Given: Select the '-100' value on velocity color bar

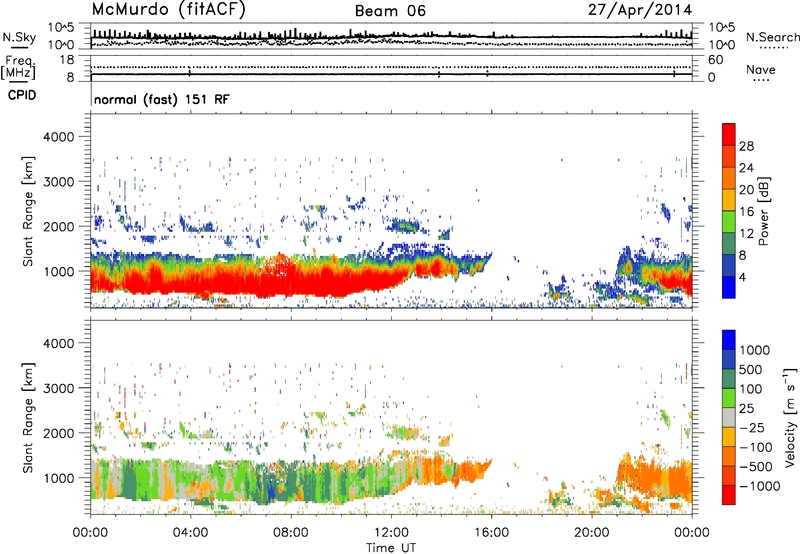Looking at the screenshot, I should point(756,447).
